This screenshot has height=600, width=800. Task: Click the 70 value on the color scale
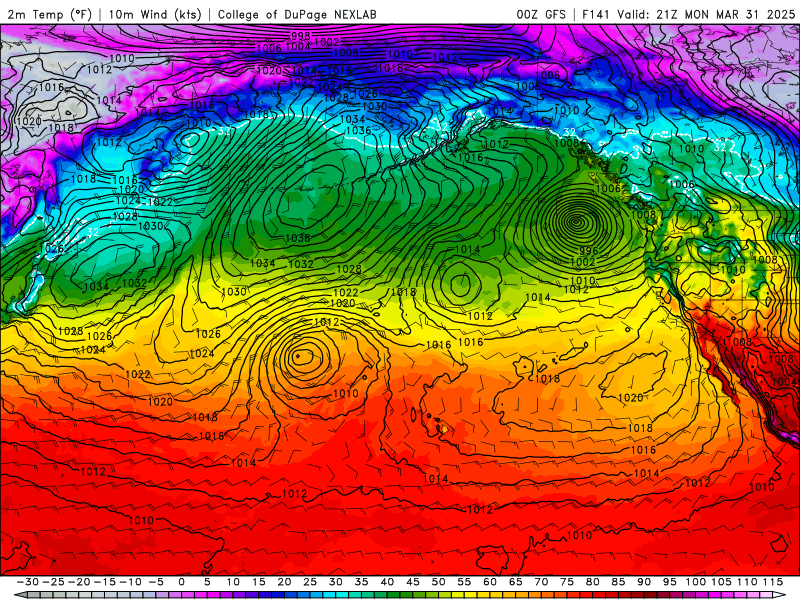(541, 582)
